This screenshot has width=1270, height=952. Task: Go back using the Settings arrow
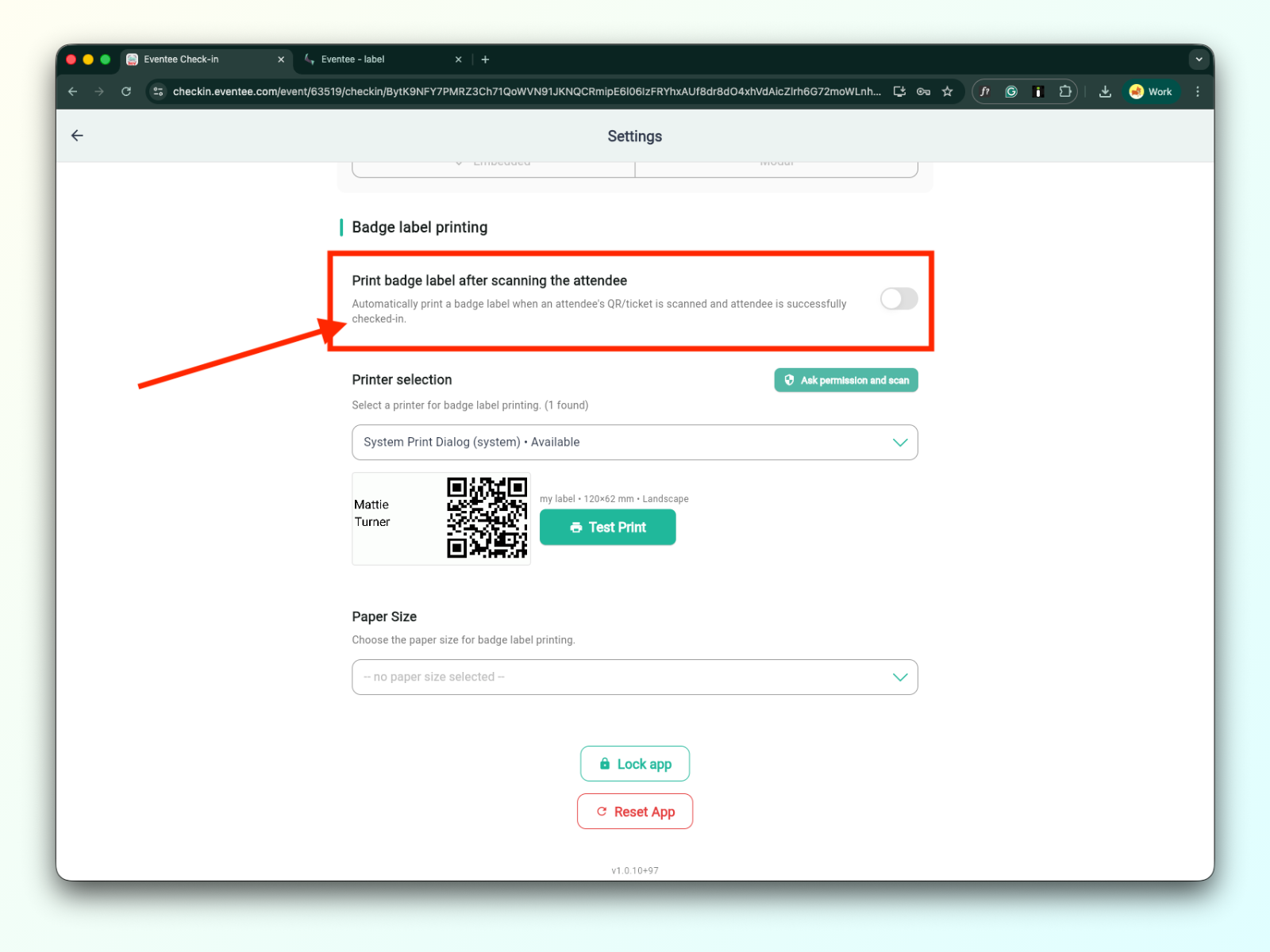(77, 136)
